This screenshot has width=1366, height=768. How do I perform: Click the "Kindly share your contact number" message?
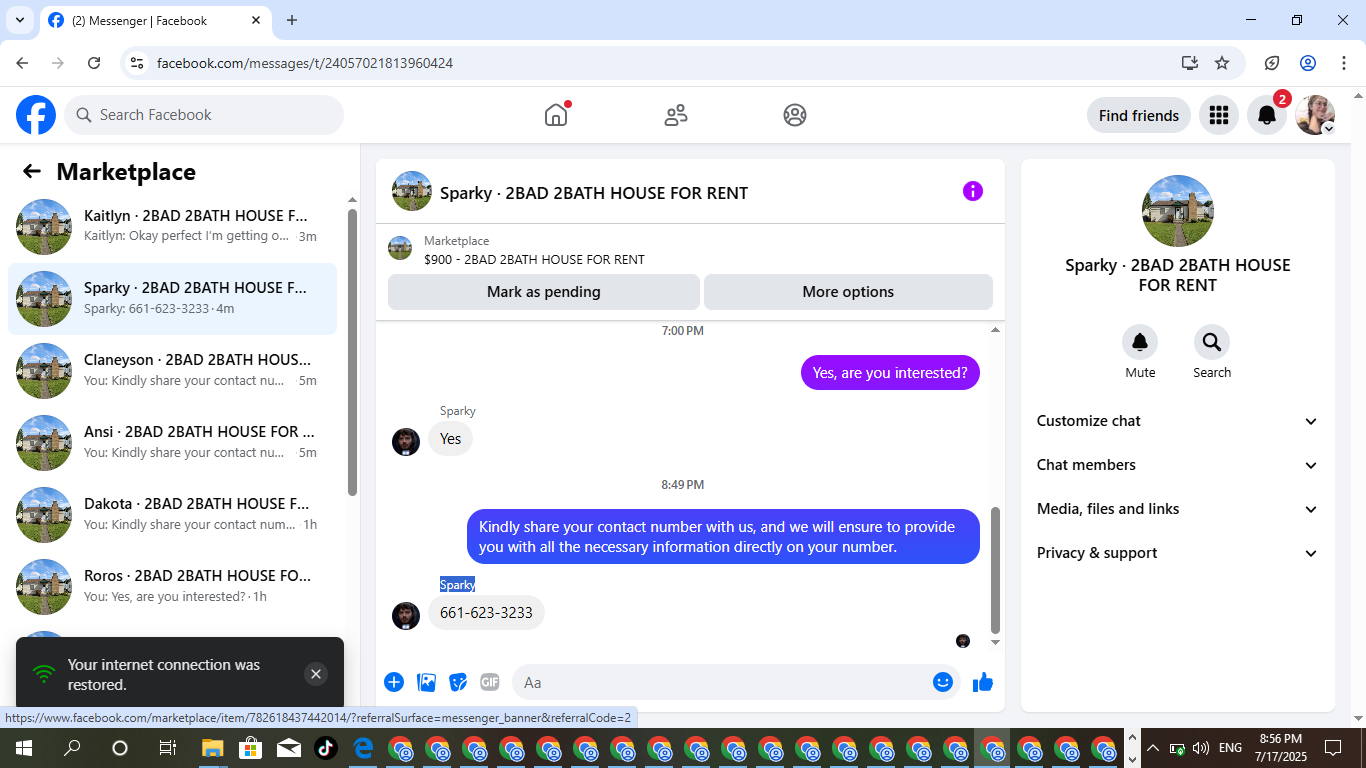723,537
